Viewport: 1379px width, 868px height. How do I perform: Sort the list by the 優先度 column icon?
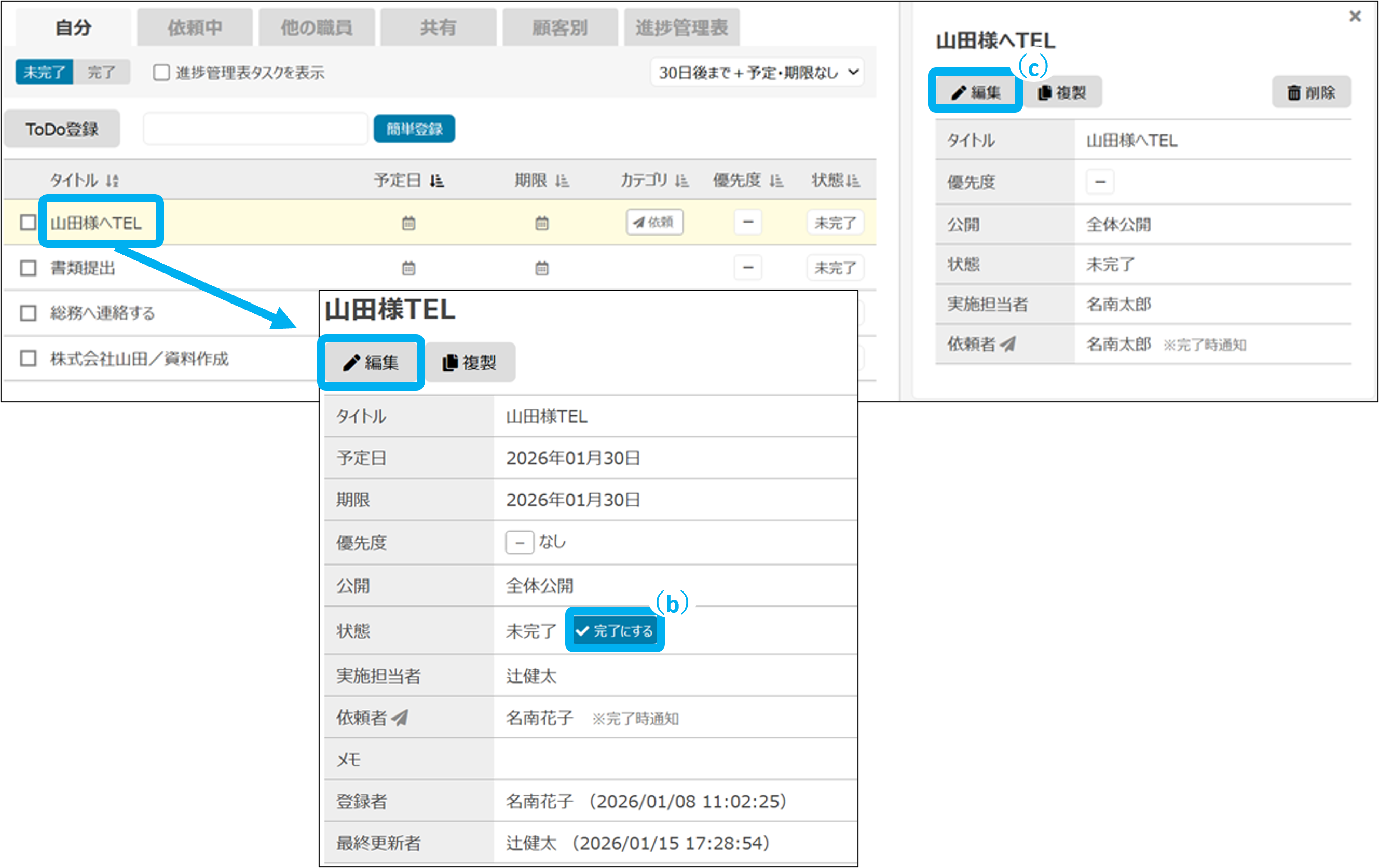(x=776, y=182)
